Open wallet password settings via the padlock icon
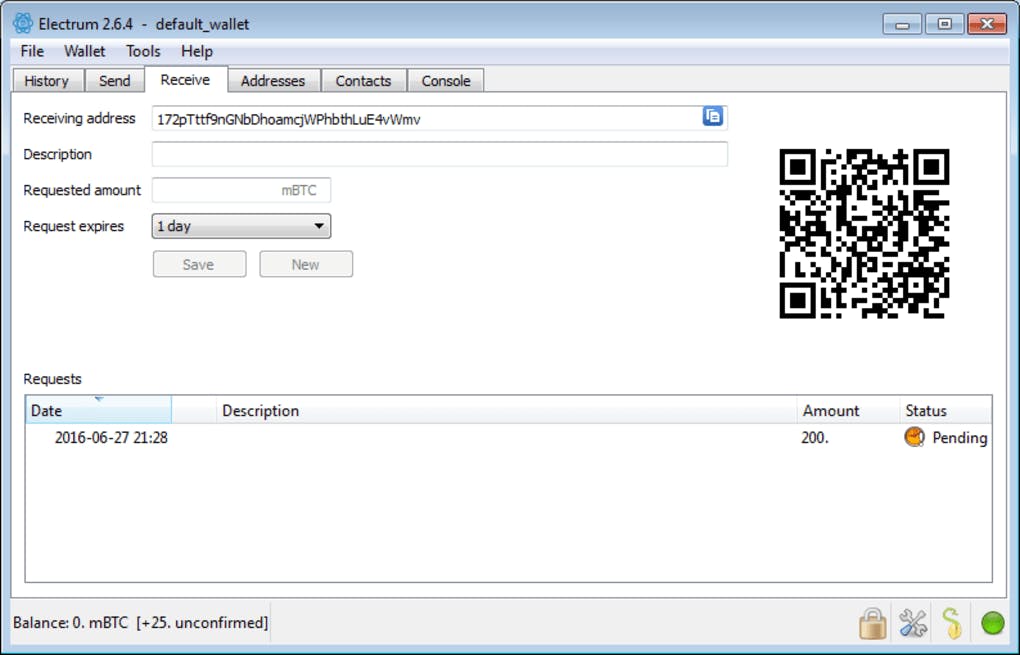1020x655 pixels. [x=871, y=622]
